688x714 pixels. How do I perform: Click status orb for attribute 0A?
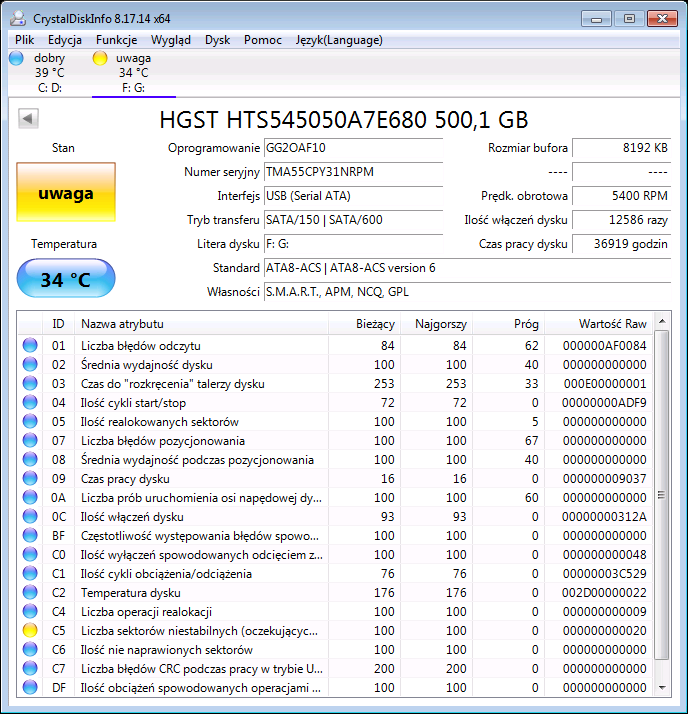click(x=30, y=497)
